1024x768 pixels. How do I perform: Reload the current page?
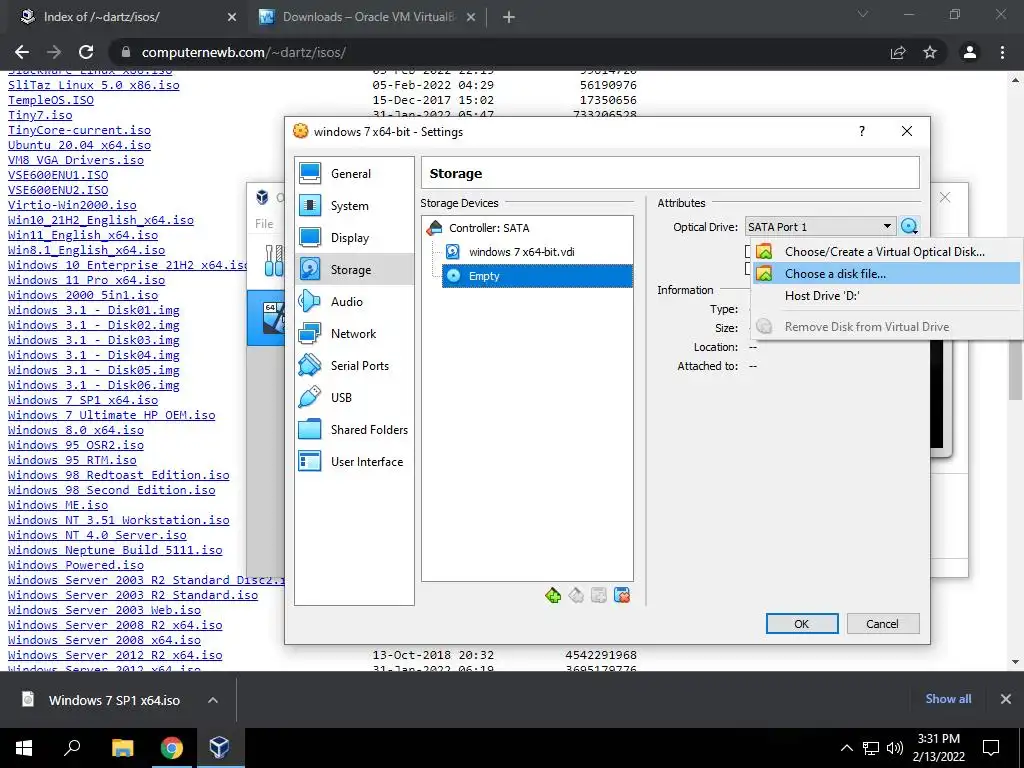pos(86,52)
